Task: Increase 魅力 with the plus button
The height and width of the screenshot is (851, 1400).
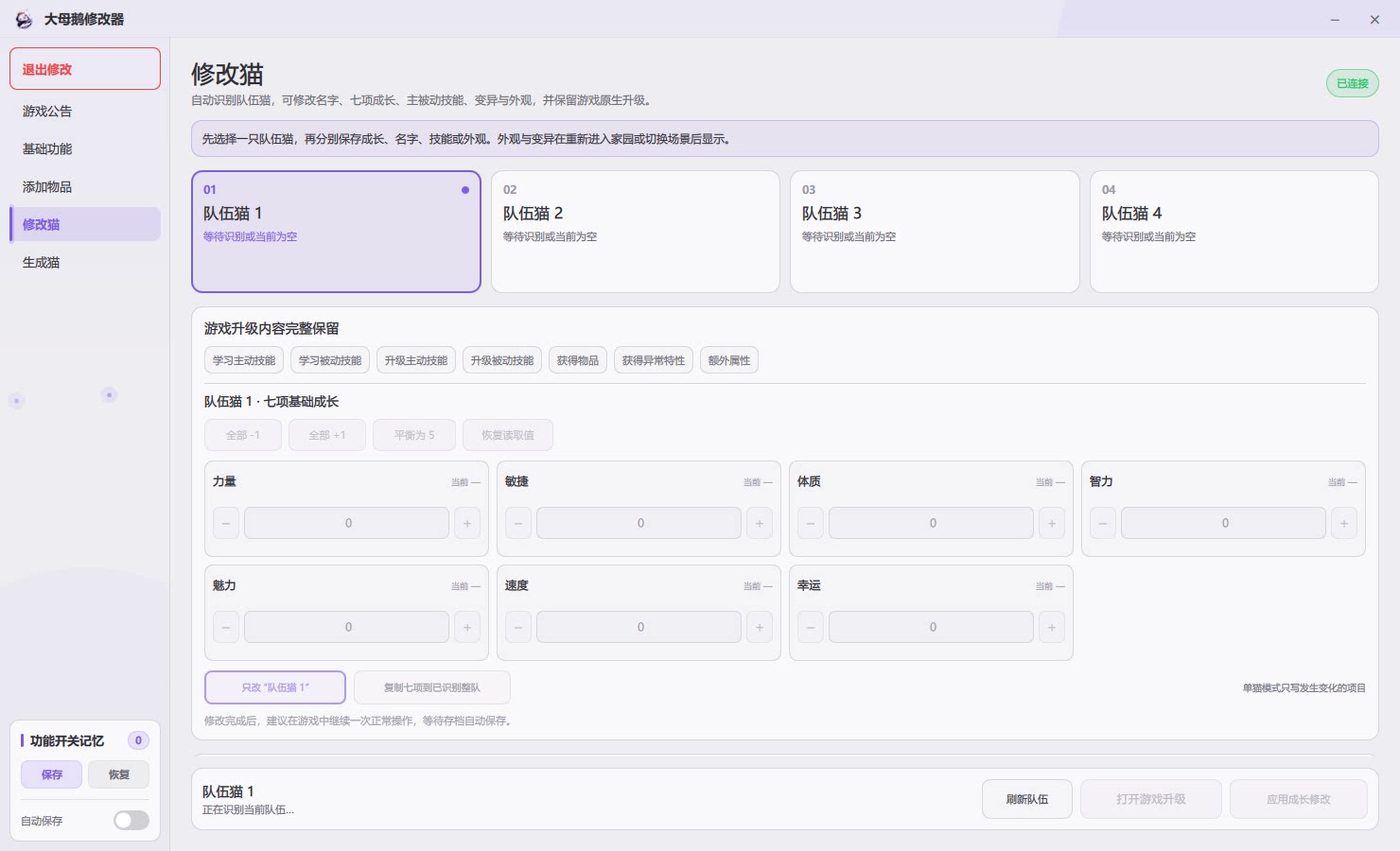Action: pyautogui.click(x=467, y=627)
